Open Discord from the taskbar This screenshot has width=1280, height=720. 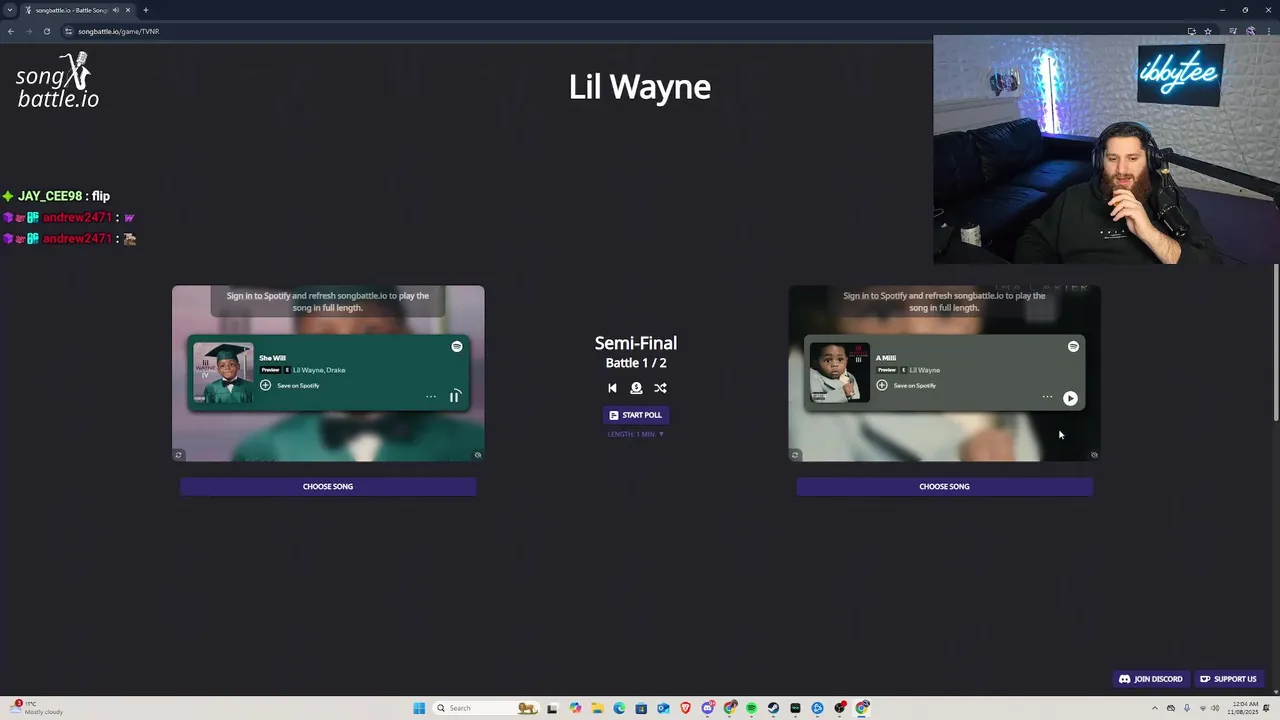[x=707, y=708]
